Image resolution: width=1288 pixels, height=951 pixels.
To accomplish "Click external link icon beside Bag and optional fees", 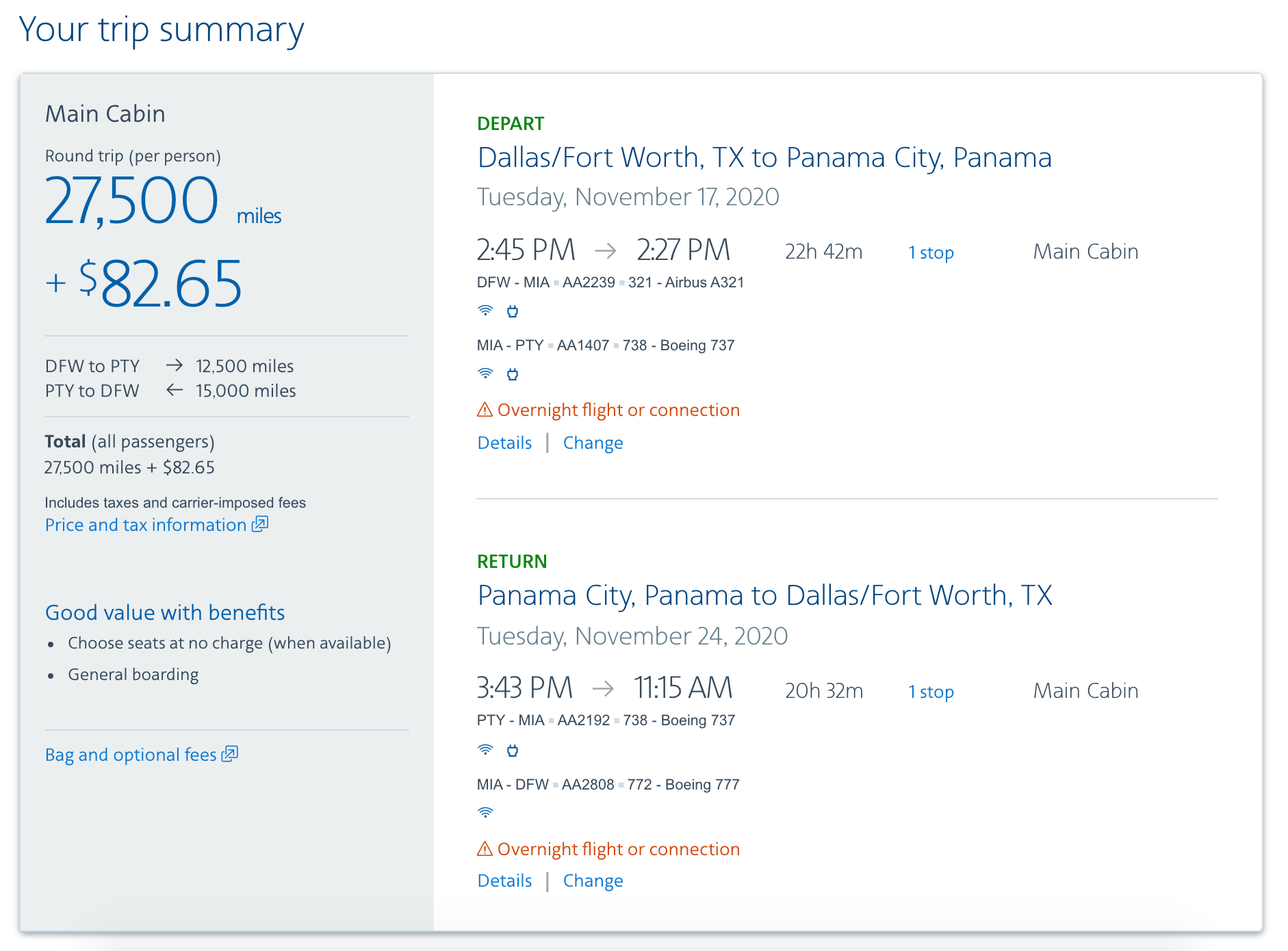I will (230, 754).
